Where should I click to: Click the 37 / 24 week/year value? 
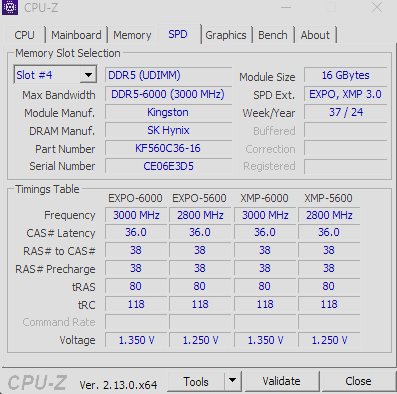point(346,112)
